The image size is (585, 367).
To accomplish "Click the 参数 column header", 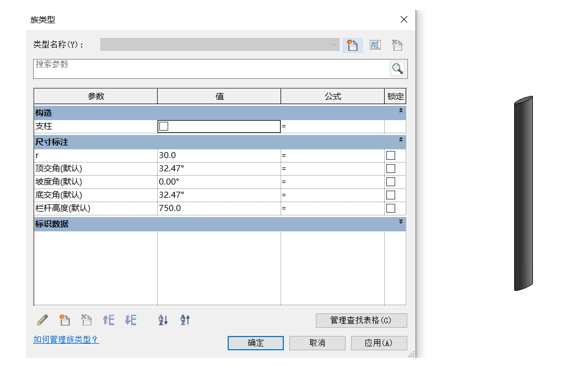I will coord(96,96).
